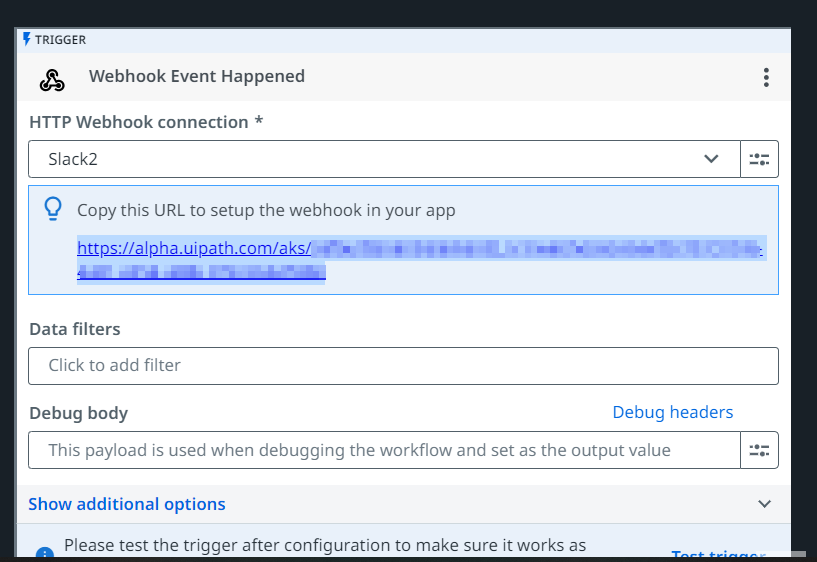This screenshot has height=562, width=817.
Task: Click the alpha.uipath.com webhook URL
Action: click(x=420, y=259)
